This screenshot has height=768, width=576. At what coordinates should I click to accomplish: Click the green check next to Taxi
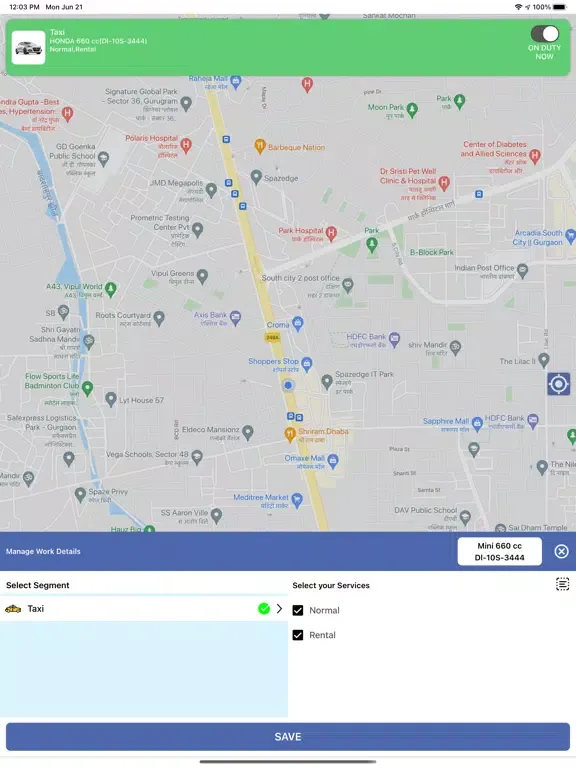pos(264,608)
